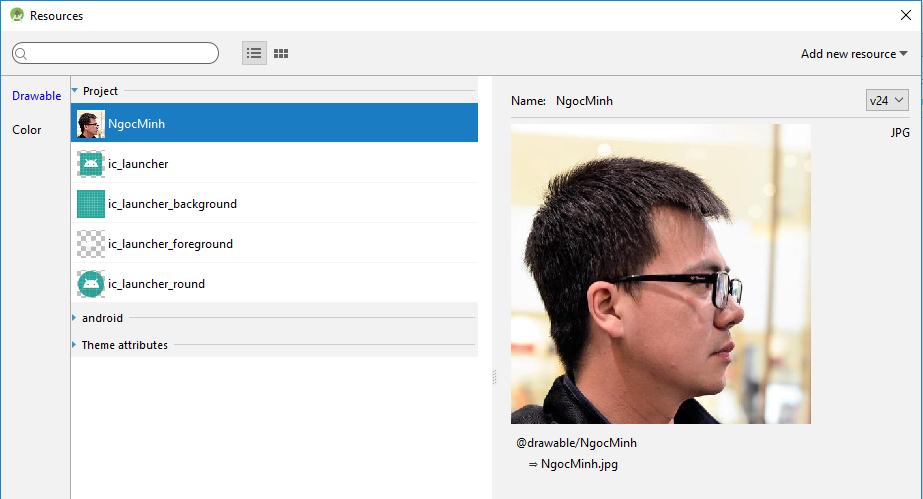The image size is (923, 499).
Task: Select the ic_launcher resource name
Action: point(138,164)
